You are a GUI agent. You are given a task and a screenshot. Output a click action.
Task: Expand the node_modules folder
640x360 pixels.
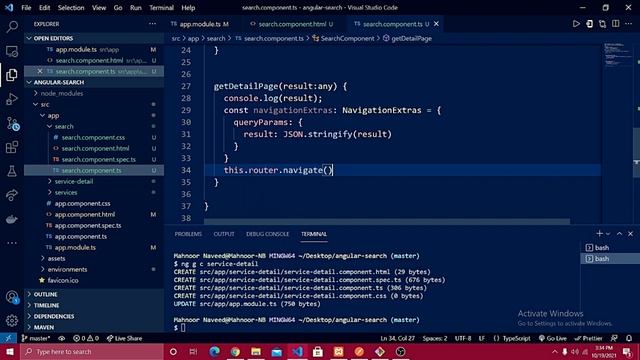pos(62,93)
